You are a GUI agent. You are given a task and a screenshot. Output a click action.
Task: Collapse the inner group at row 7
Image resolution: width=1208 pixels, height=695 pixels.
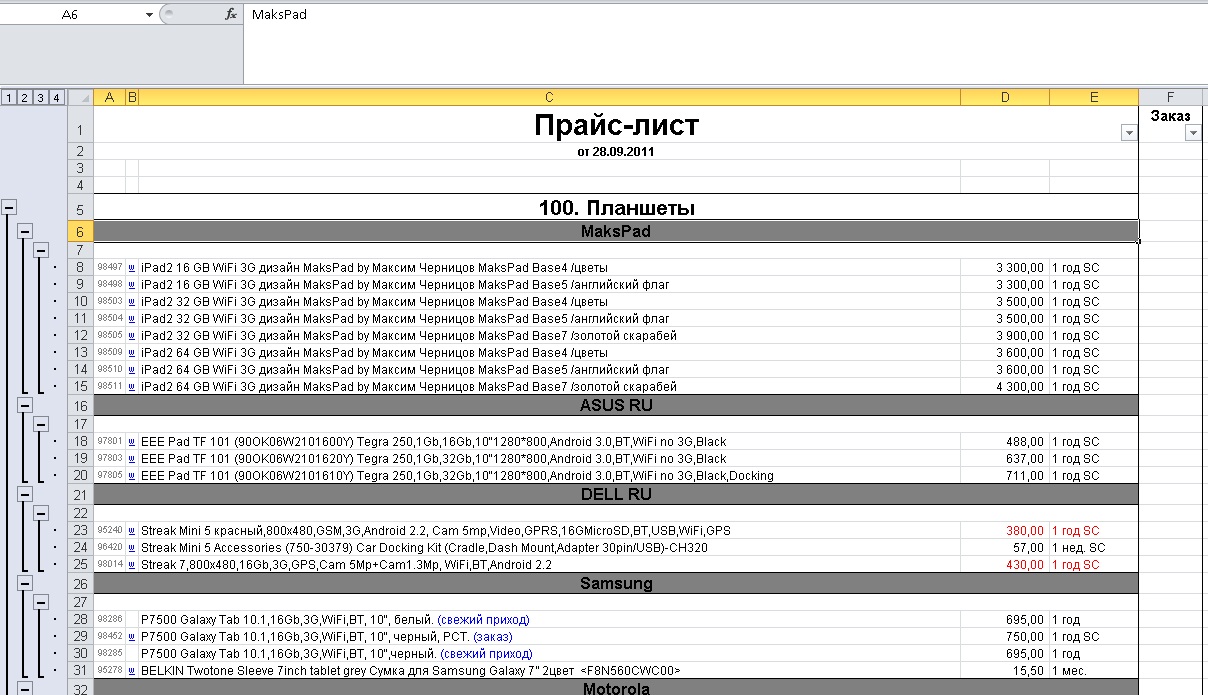[x=41, y=249]
